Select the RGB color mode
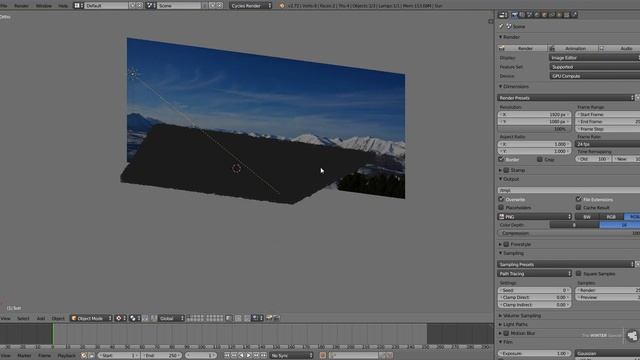The height and width of the screenshot is (360, 640). coord(611,217)
